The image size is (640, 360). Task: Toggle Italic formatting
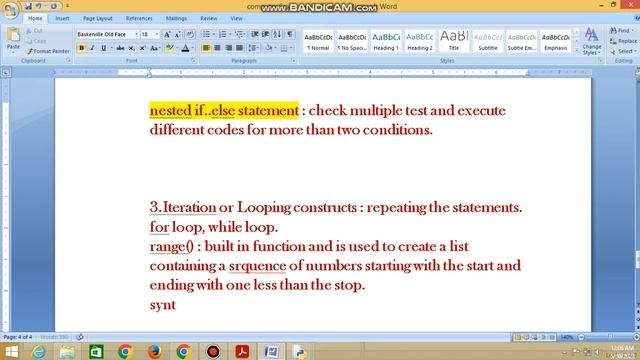[92, 48]
